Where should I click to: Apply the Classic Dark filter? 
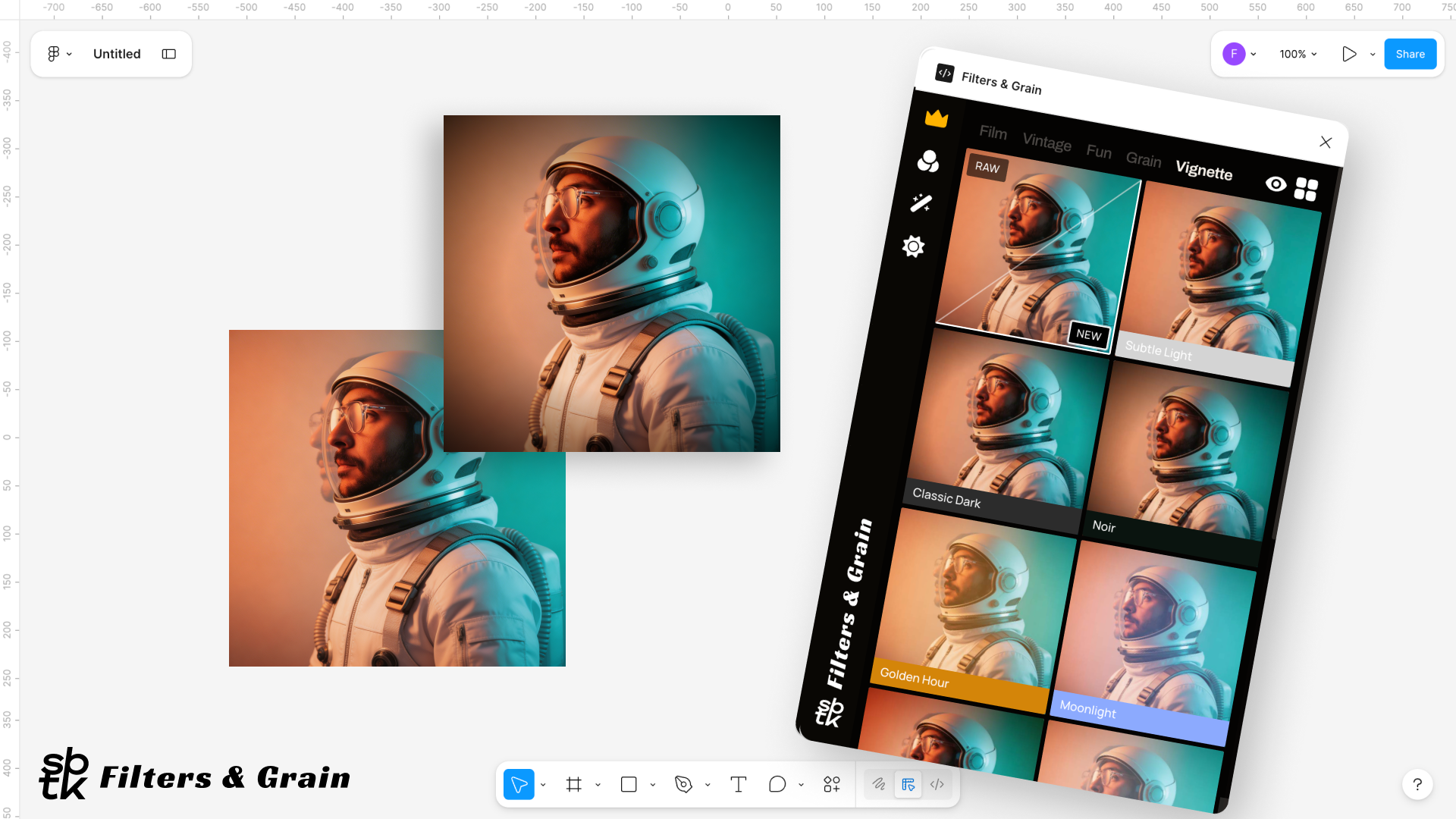(x=1007, y=431)
